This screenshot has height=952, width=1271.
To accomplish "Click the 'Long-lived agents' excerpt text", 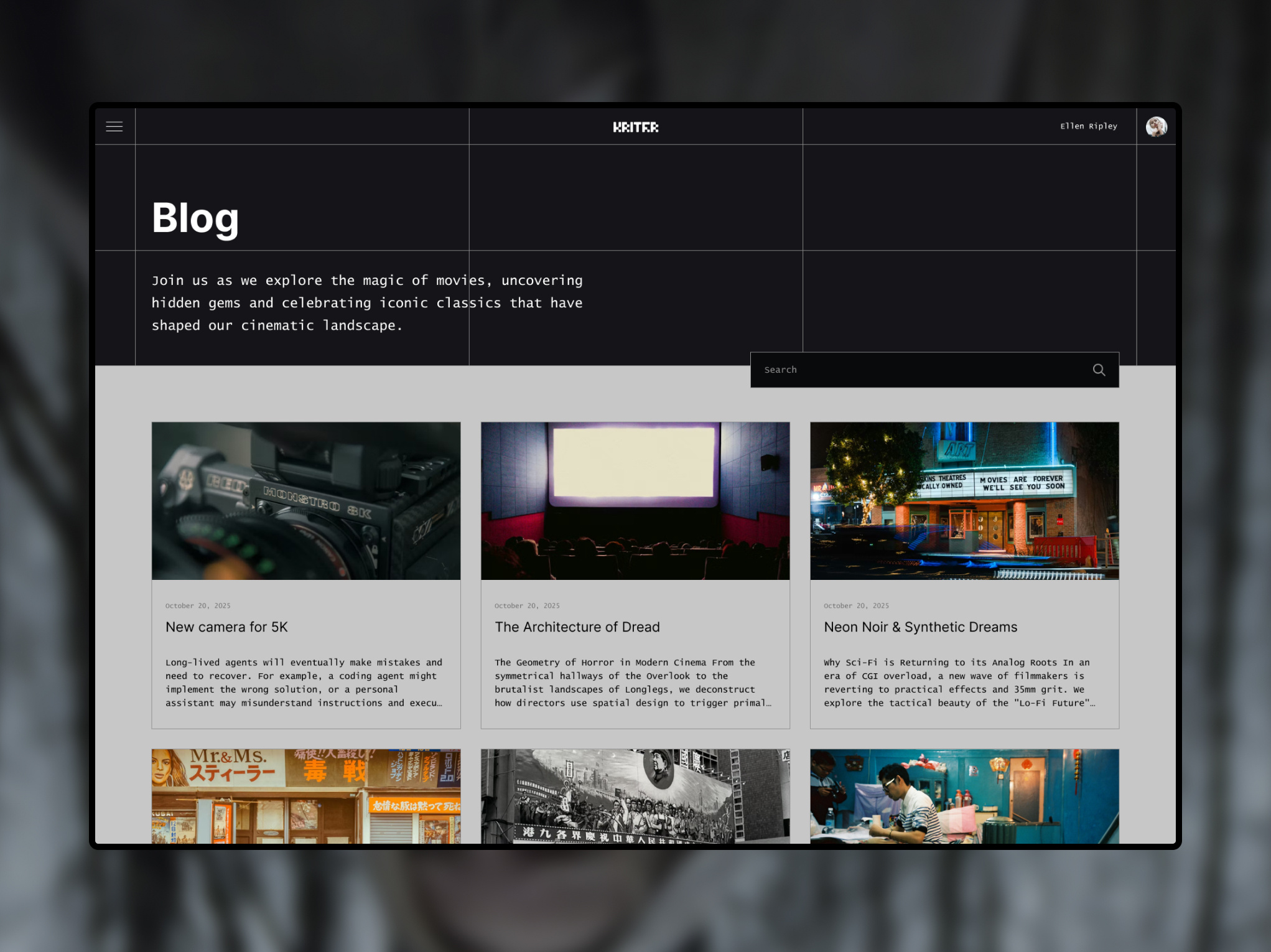I will pyautogui.click(x=304, y=683).
